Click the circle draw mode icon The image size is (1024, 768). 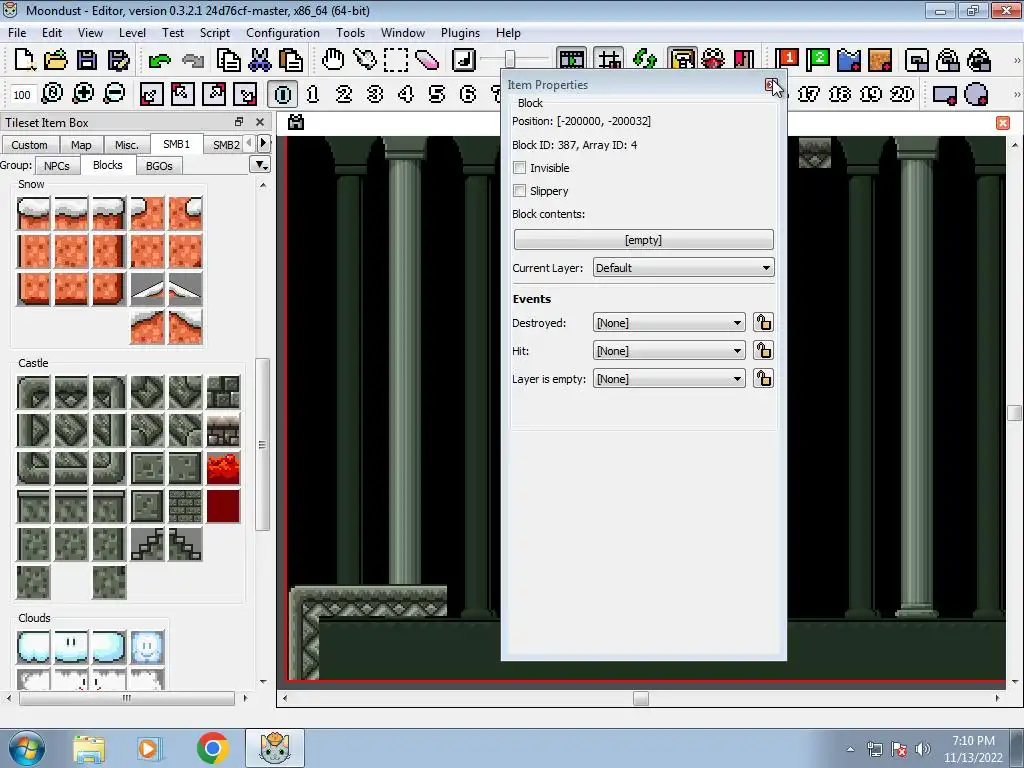click(976, 94)
